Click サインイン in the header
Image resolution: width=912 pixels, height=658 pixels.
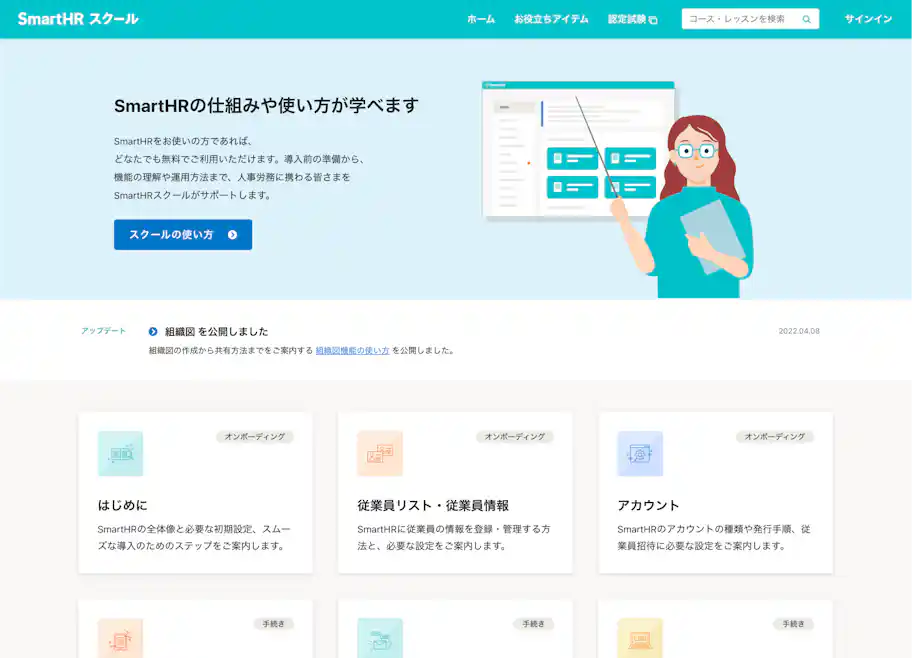coord(869,18)
